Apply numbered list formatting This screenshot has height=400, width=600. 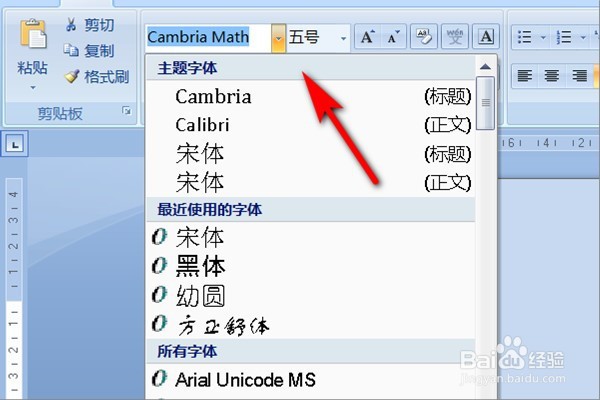pos(564,37)
